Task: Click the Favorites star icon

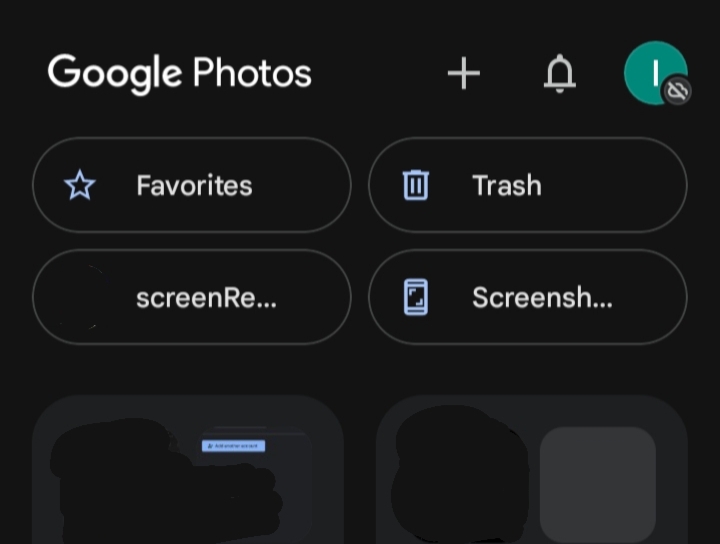Action: tap(80, 185)
